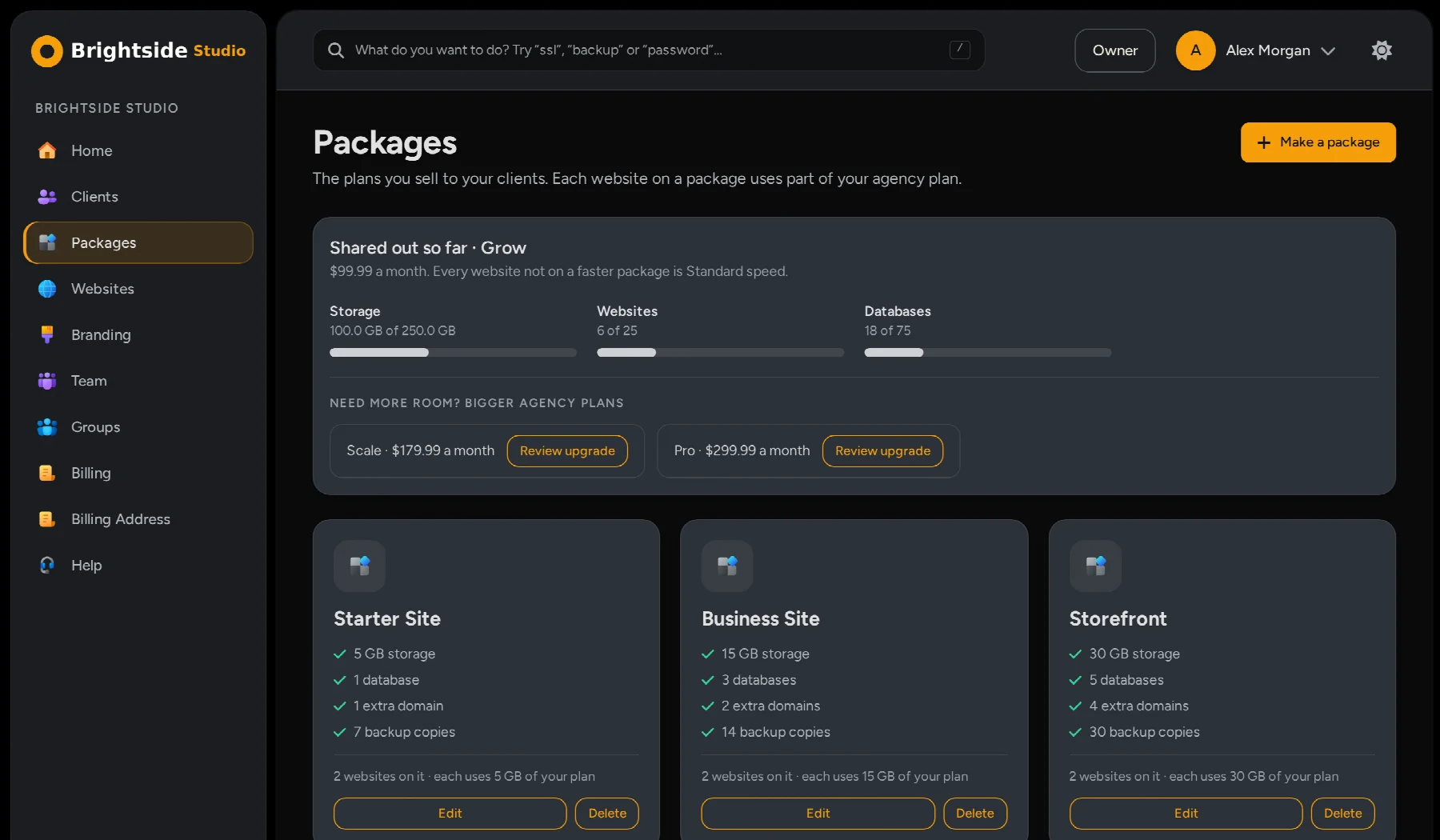This screenshot has height=840, width=1440.
Task: Click the search magnifier icon
Action: point(336,50)
